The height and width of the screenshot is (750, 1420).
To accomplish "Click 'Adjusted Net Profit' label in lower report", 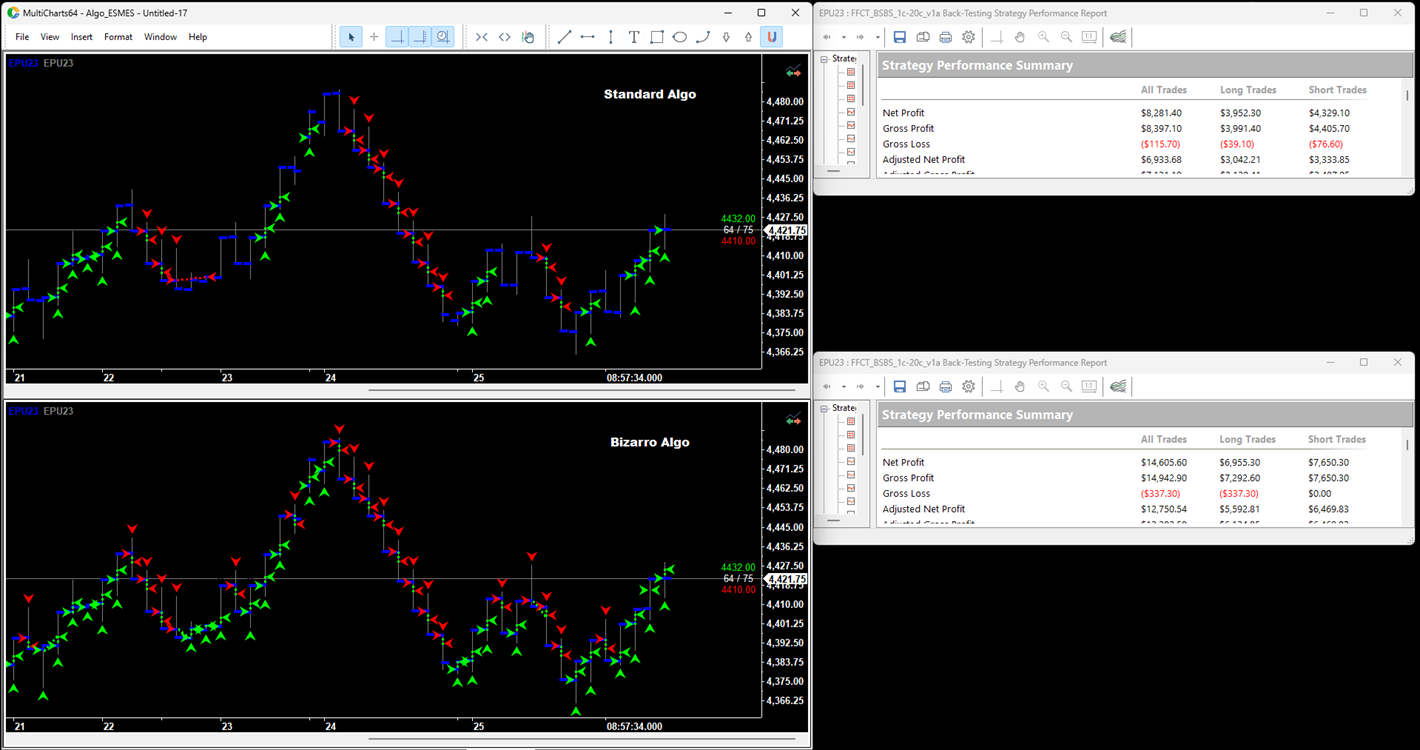I will pyautogui.click(x=924, y=509).
